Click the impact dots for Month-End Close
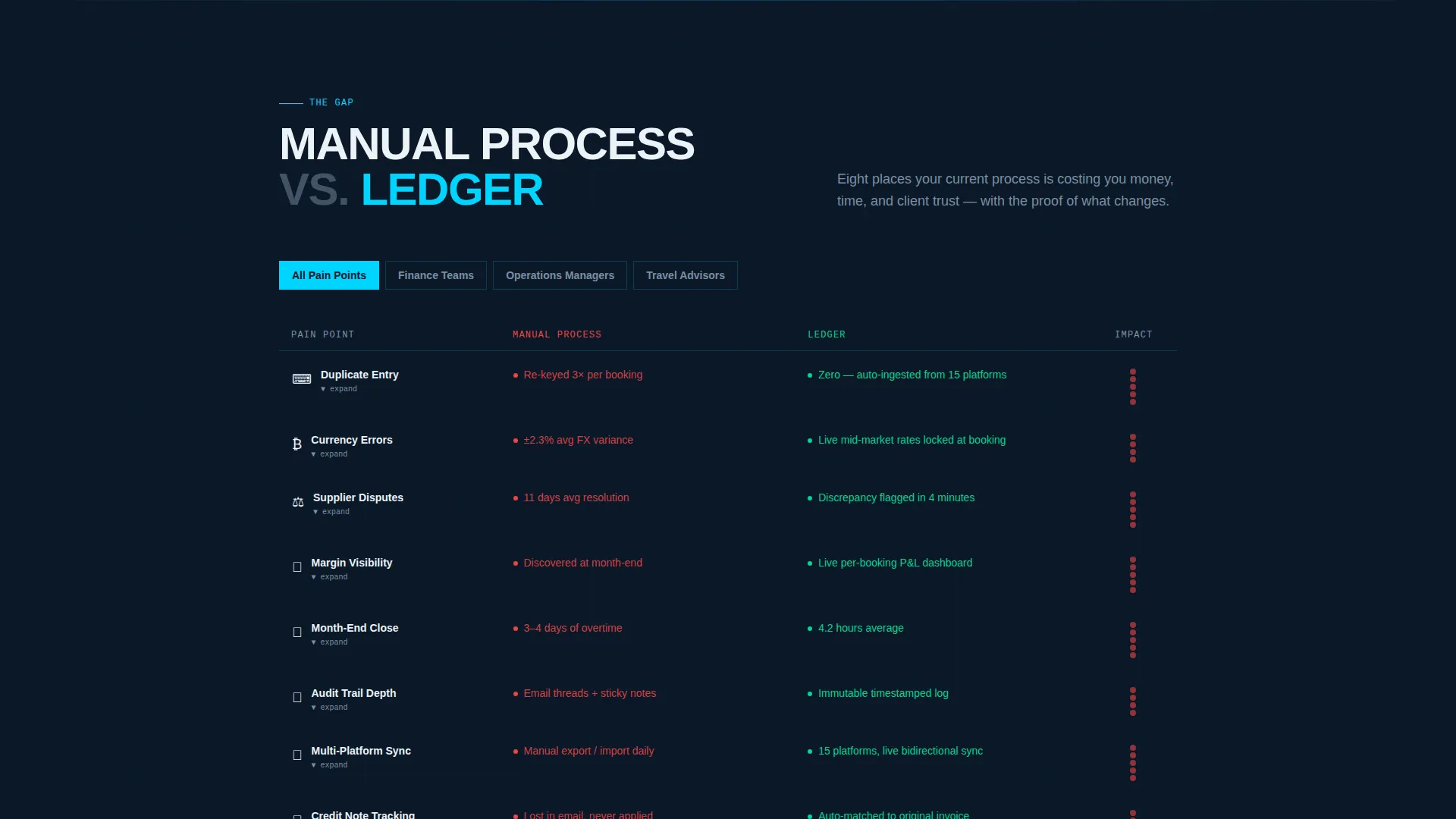The width and height of the screenshot is (1456, 819). pos(1133,640)
